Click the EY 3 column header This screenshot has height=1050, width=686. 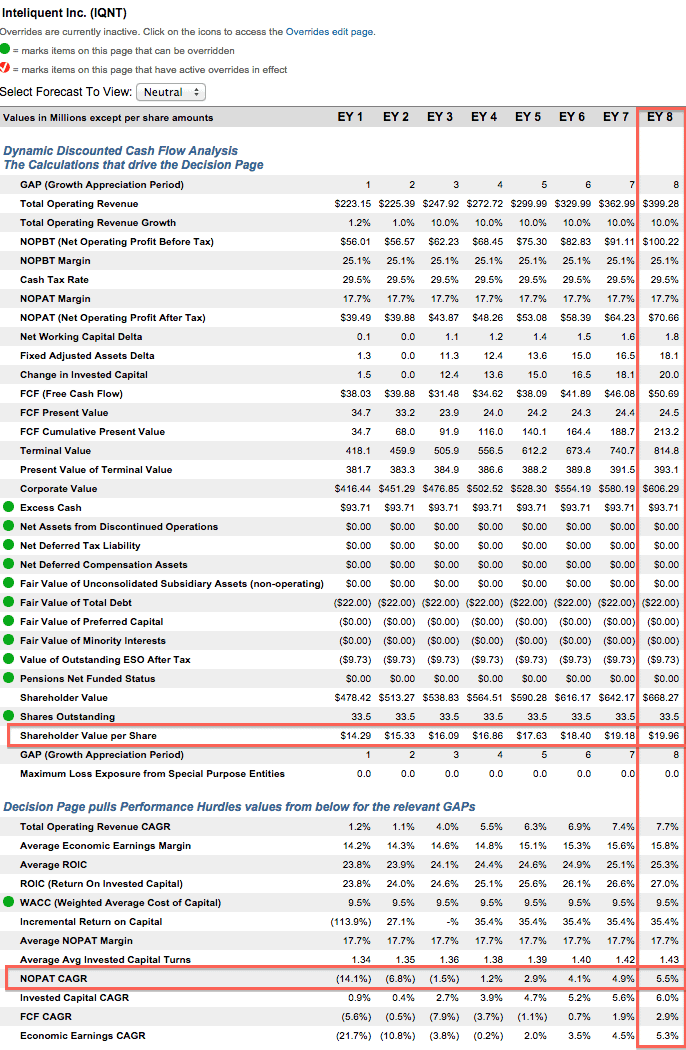440,117
